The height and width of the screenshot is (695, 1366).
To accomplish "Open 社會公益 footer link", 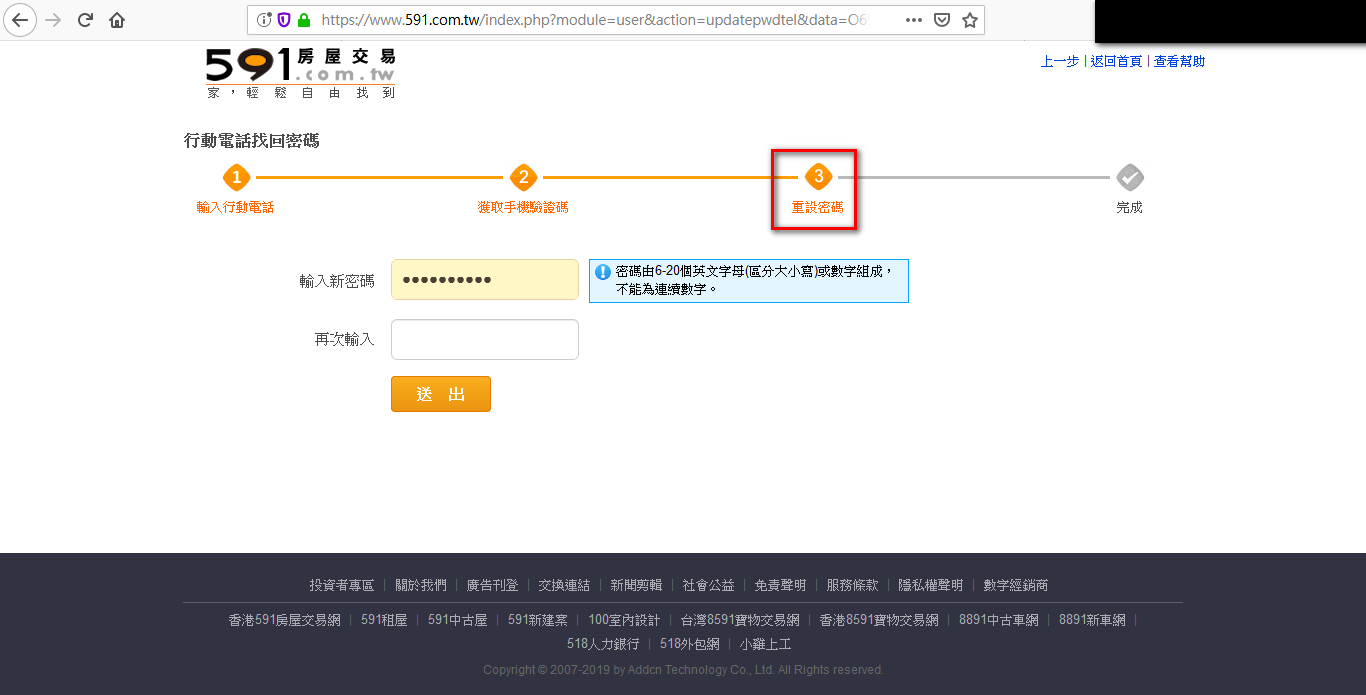I will coord(708,585).
